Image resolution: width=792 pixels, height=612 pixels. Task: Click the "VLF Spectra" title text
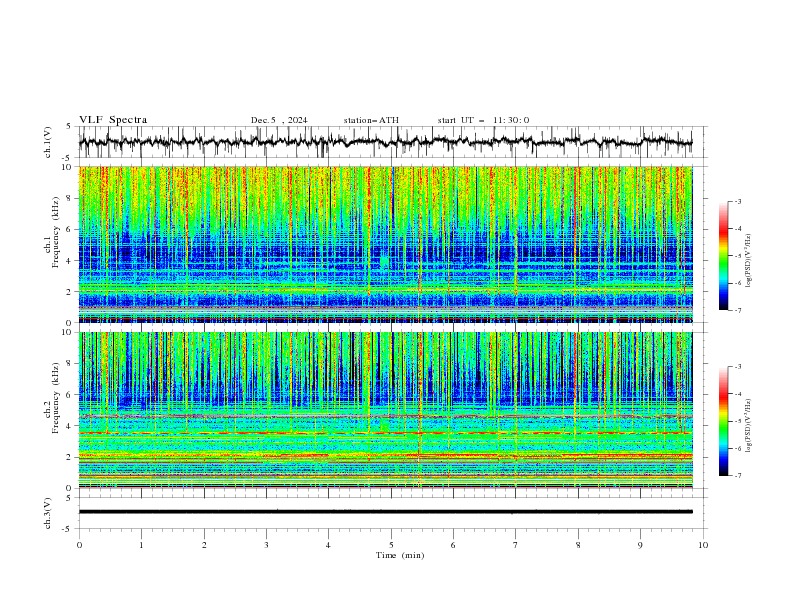(113, 120)
